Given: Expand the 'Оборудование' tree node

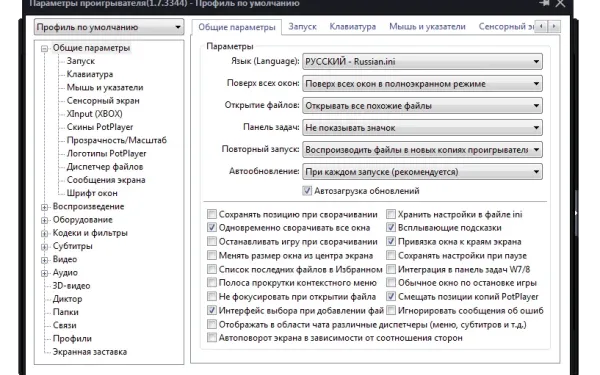Looking at the screenshot, I should coord(44,220).
